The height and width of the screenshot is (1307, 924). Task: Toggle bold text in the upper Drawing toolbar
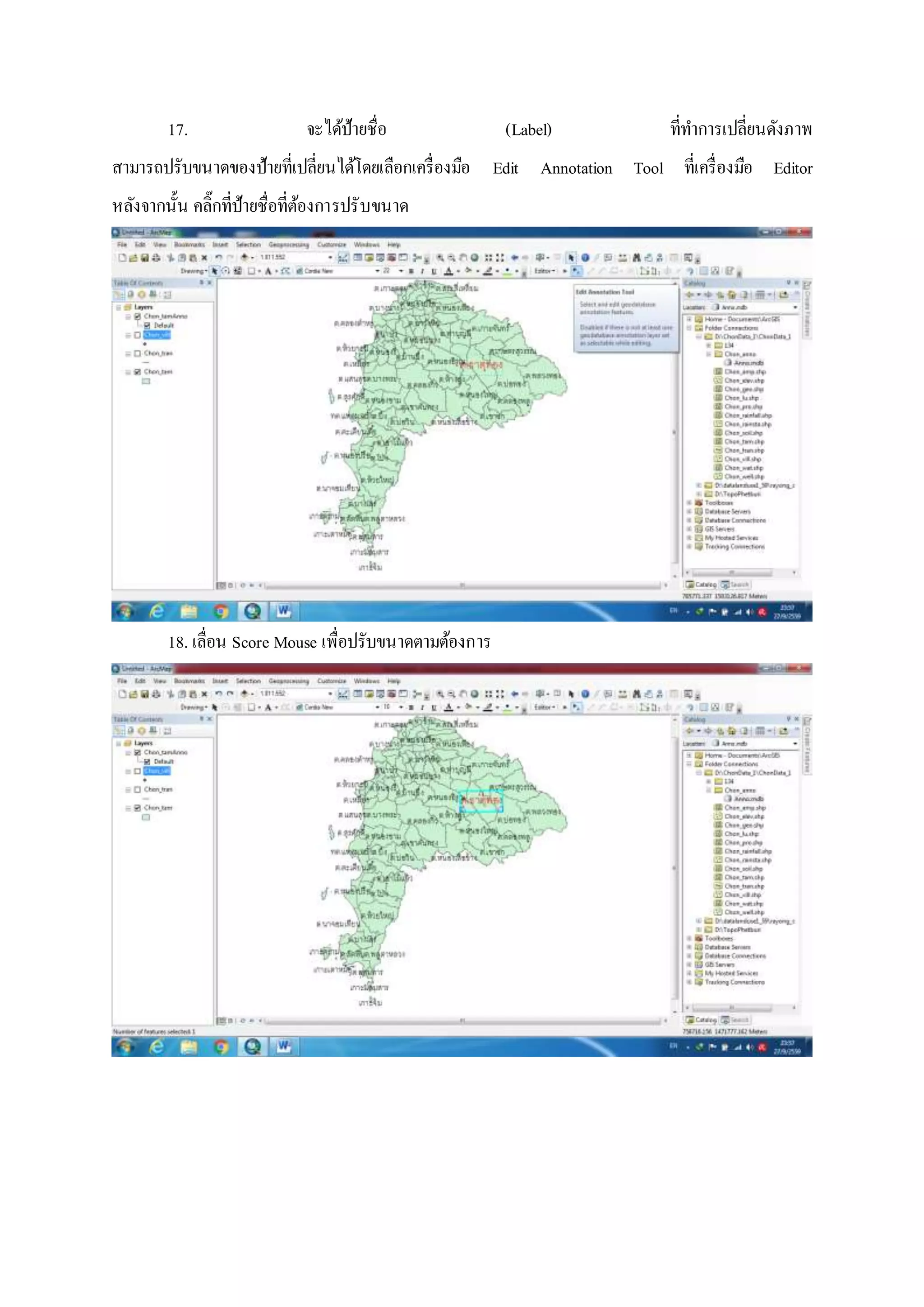click(x=411, y=272)
